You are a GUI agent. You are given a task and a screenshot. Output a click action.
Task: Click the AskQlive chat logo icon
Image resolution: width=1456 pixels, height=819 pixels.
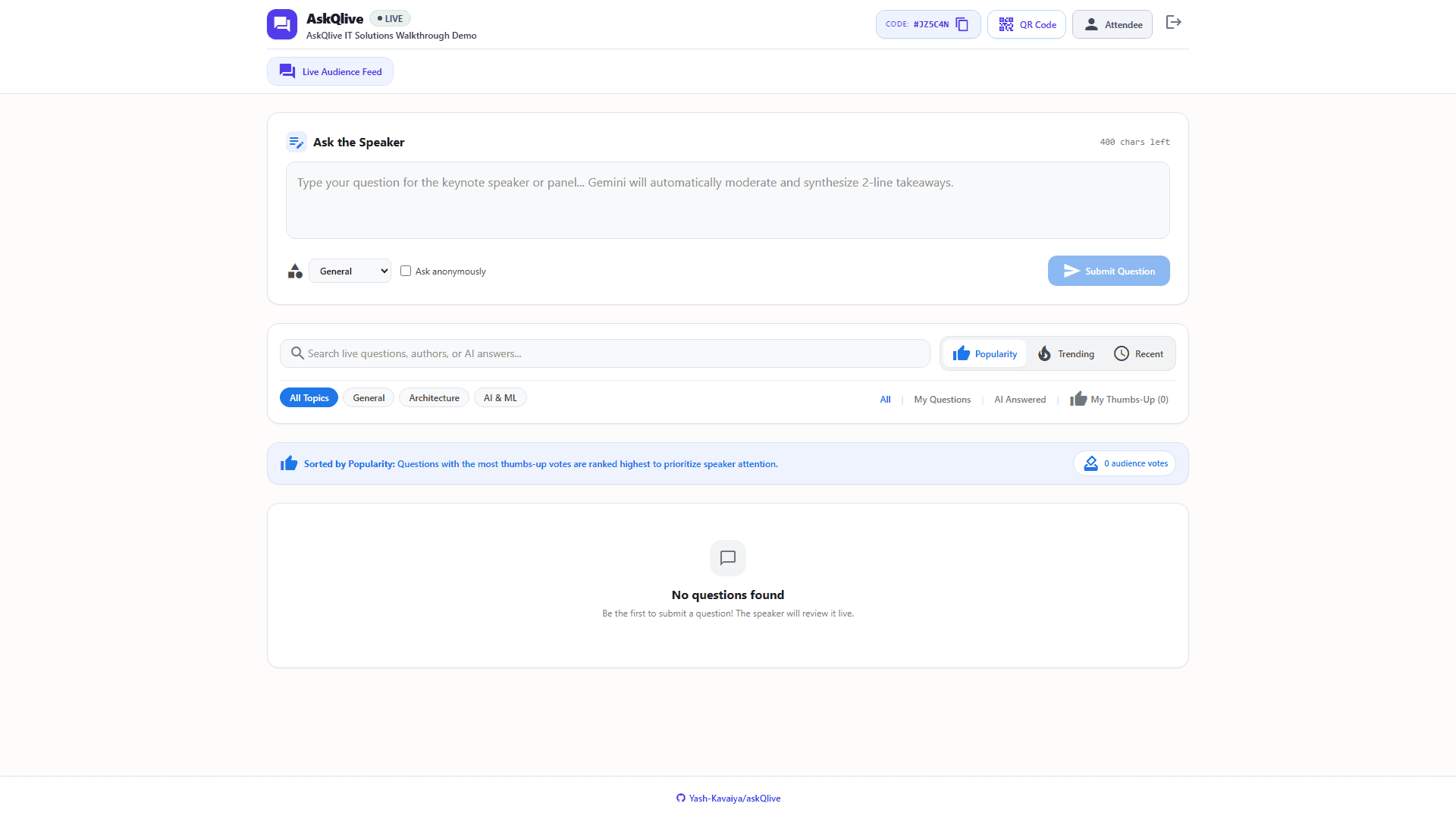click(x=282, y=24)
